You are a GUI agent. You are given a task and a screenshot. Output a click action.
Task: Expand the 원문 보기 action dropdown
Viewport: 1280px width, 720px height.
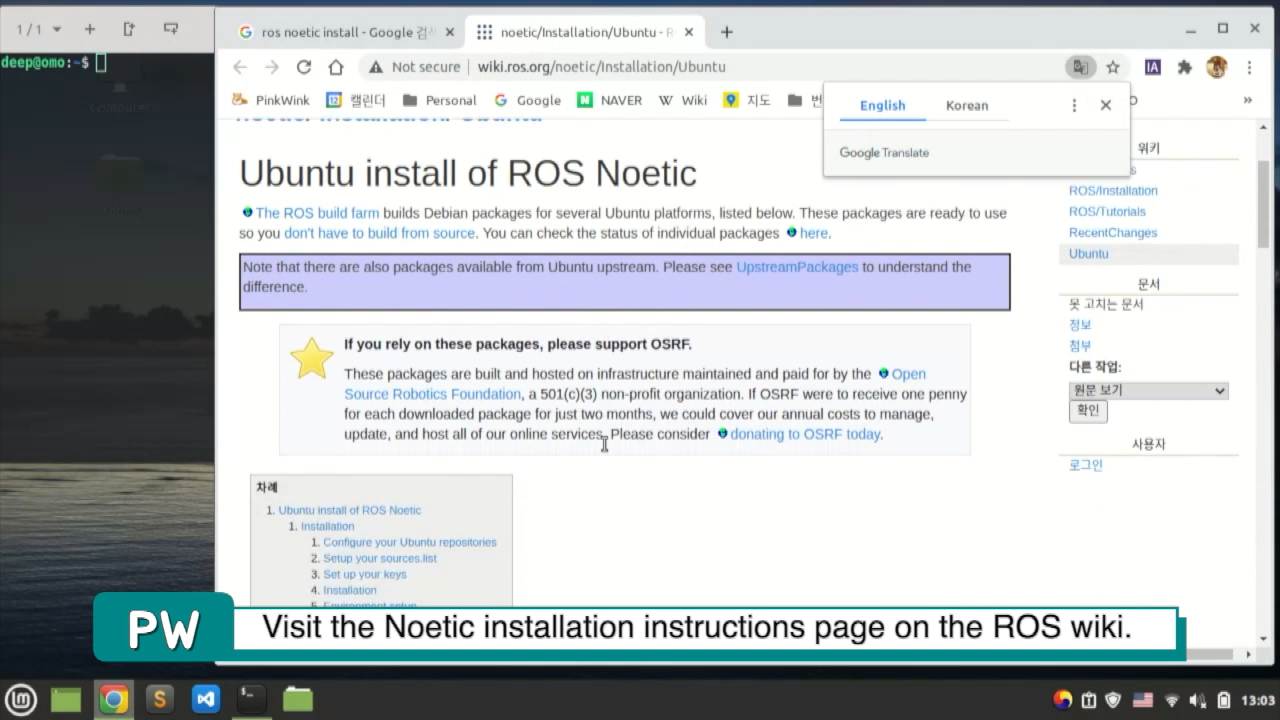tap(1148, 391)
